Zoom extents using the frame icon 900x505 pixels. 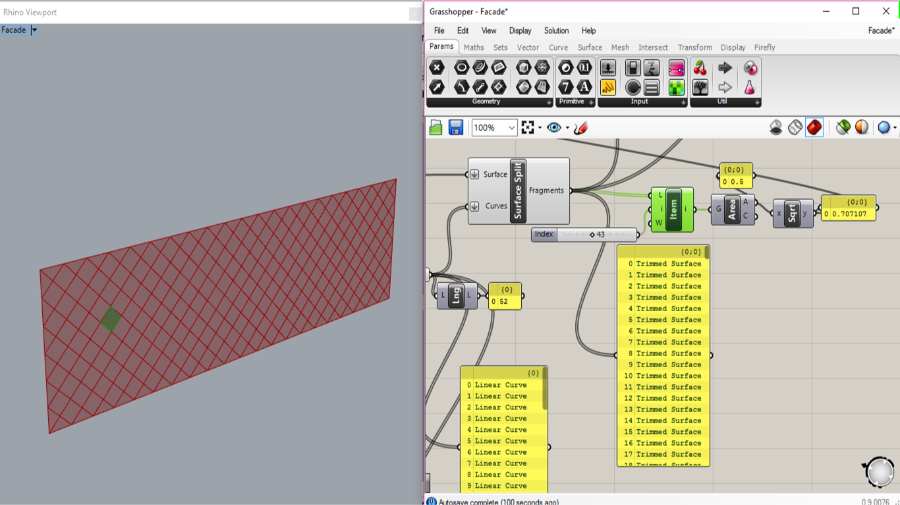pyautogui.click(x=528, y=127)
